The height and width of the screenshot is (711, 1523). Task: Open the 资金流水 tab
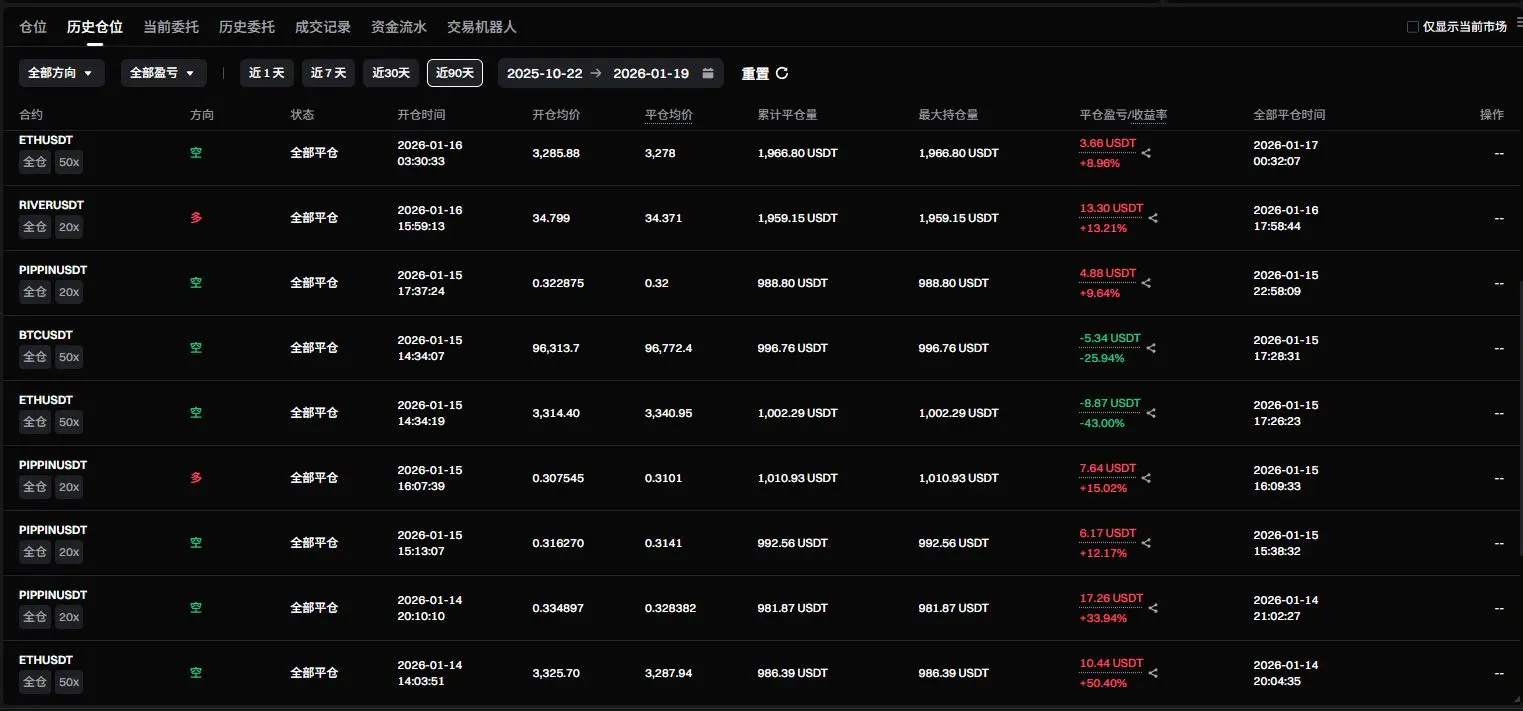[399, 27]
